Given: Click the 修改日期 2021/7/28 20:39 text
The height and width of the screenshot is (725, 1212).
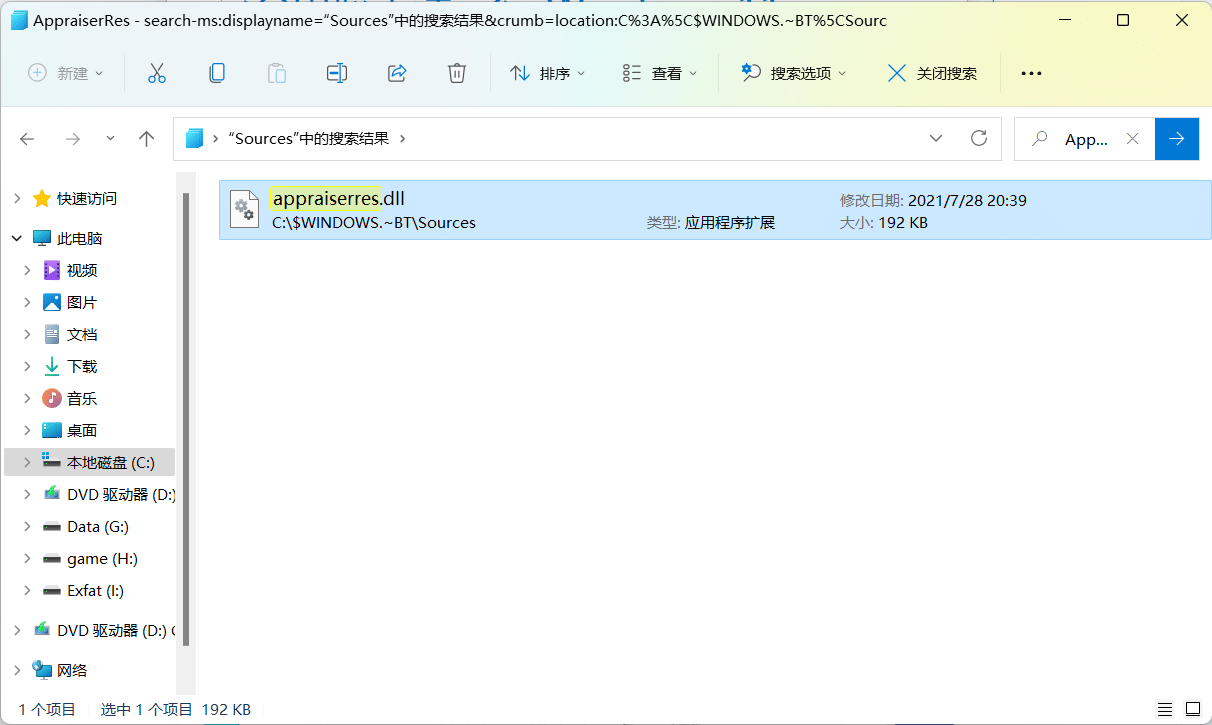Looking at the screenshot, I should 933,201.
